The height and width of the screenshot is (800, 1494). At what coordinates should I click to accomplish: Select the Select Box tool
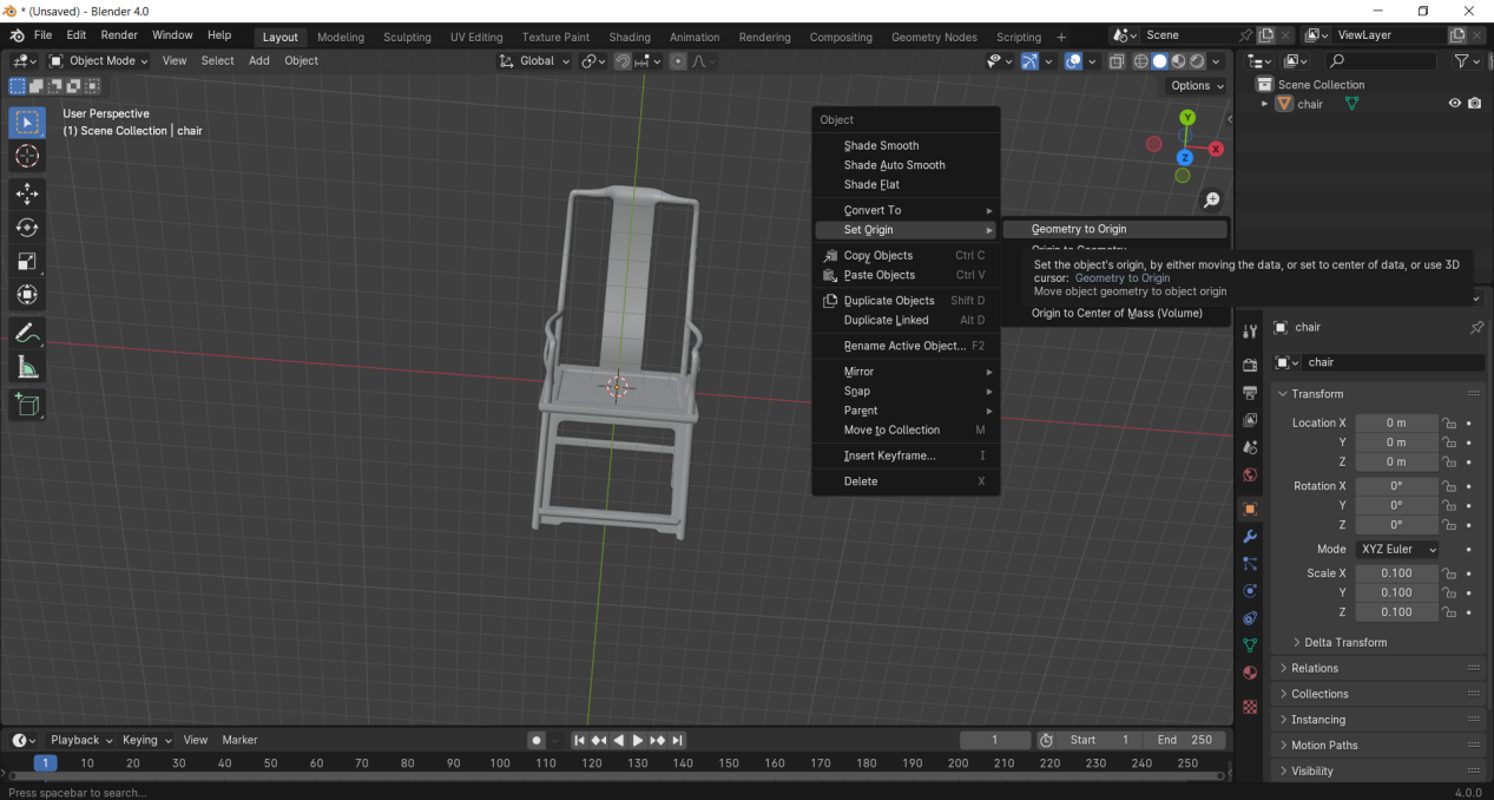pyautogui.click(x=27, y=123)
